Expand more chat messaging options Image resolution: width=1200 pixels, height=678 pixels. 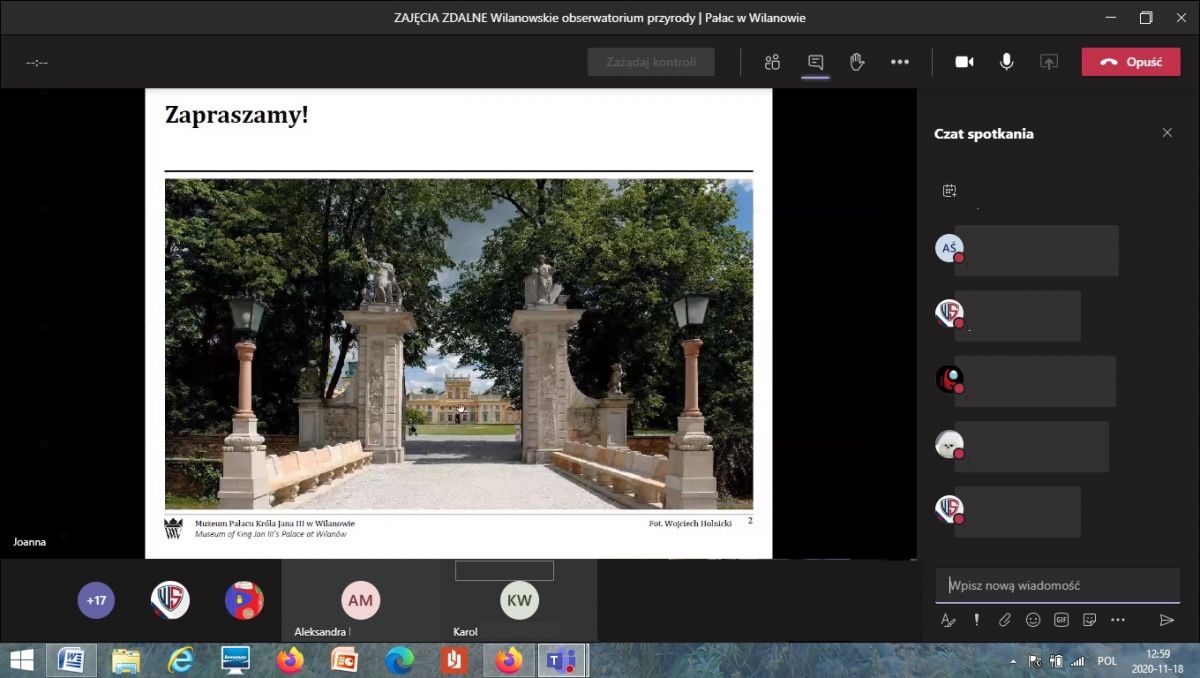[1118, 620]
